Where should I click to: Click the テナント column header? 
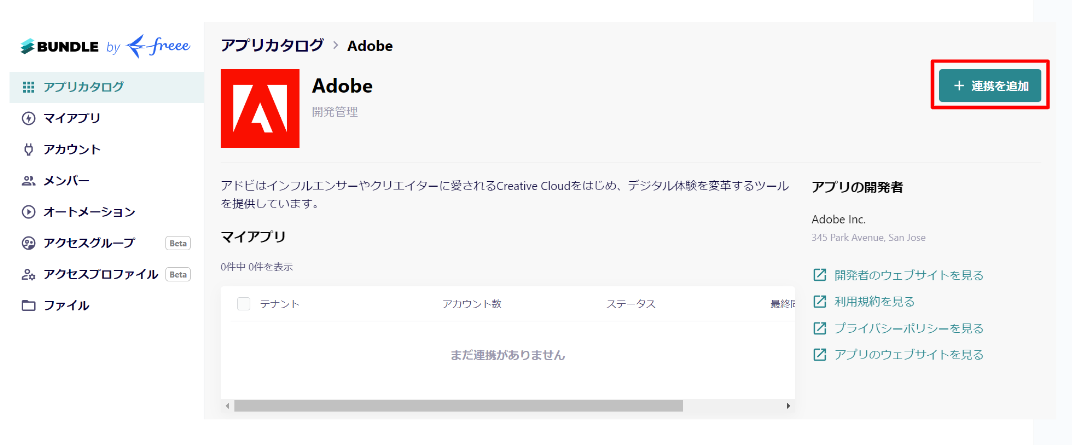pyautogui.click(x=279, y=304)
